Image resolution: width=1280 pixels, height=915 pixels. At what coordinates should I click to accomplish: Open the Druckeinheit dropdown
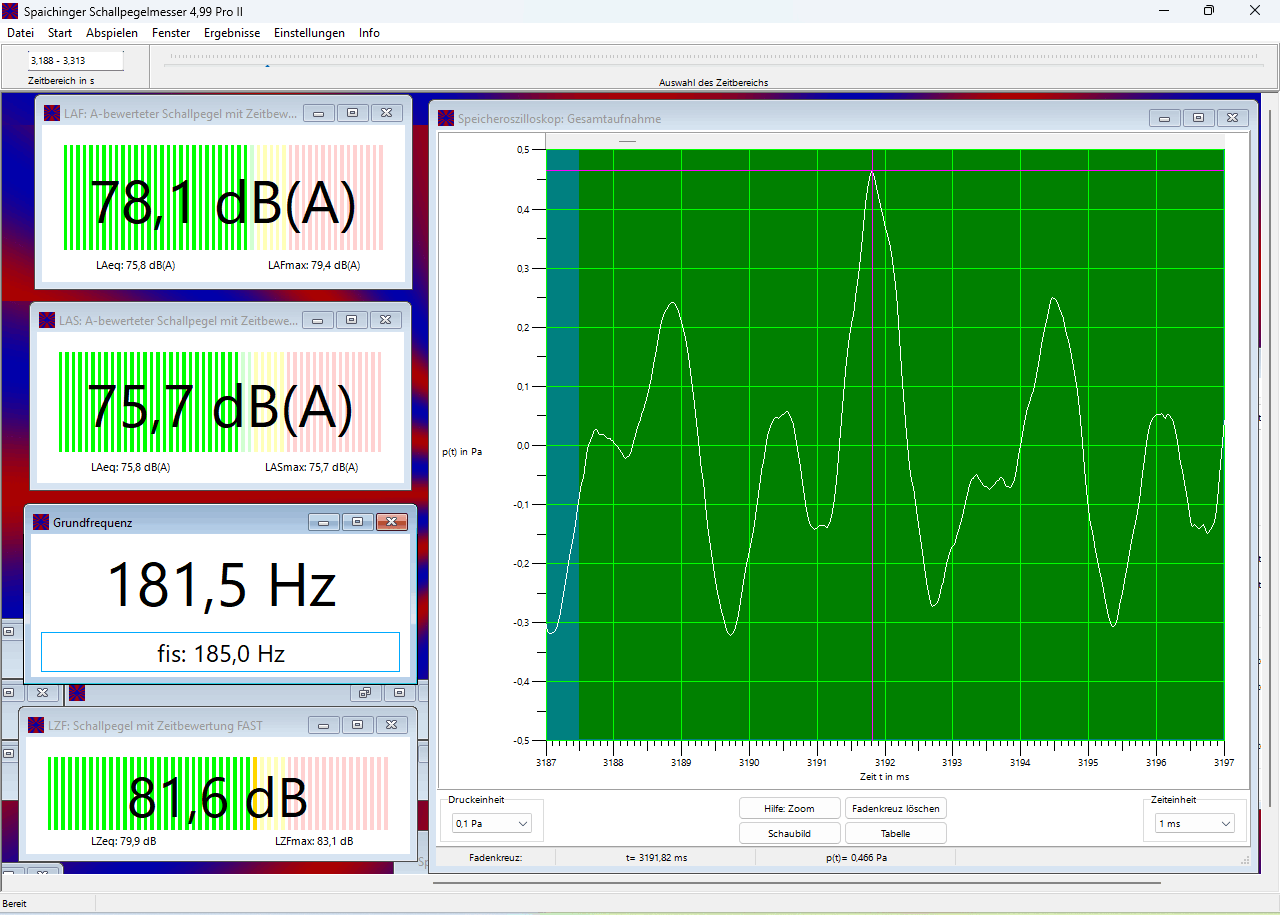tap(492, 824)
